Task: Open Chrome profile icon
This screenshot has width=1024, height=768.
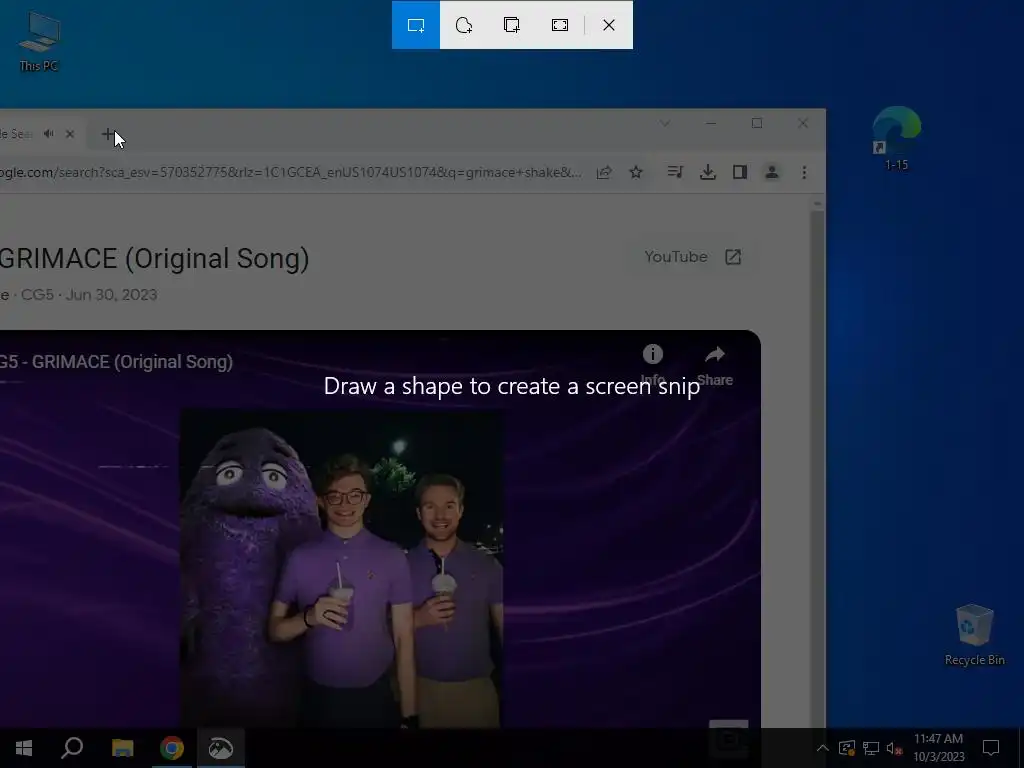Action: click(x=772, y=172)
